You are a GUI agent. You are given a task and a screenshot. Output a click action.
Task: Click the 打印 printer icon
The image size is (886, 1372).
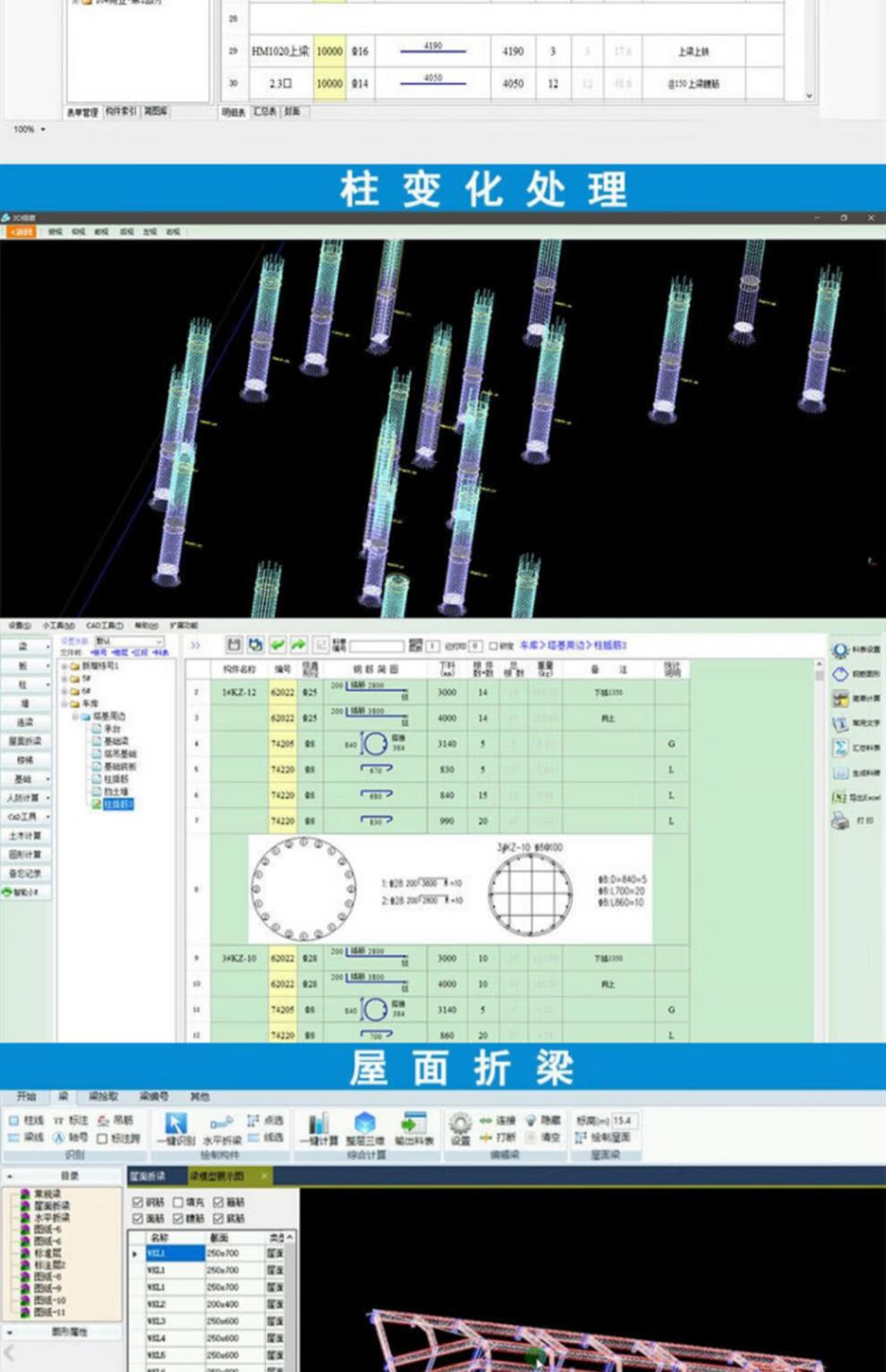coord(839,817)
